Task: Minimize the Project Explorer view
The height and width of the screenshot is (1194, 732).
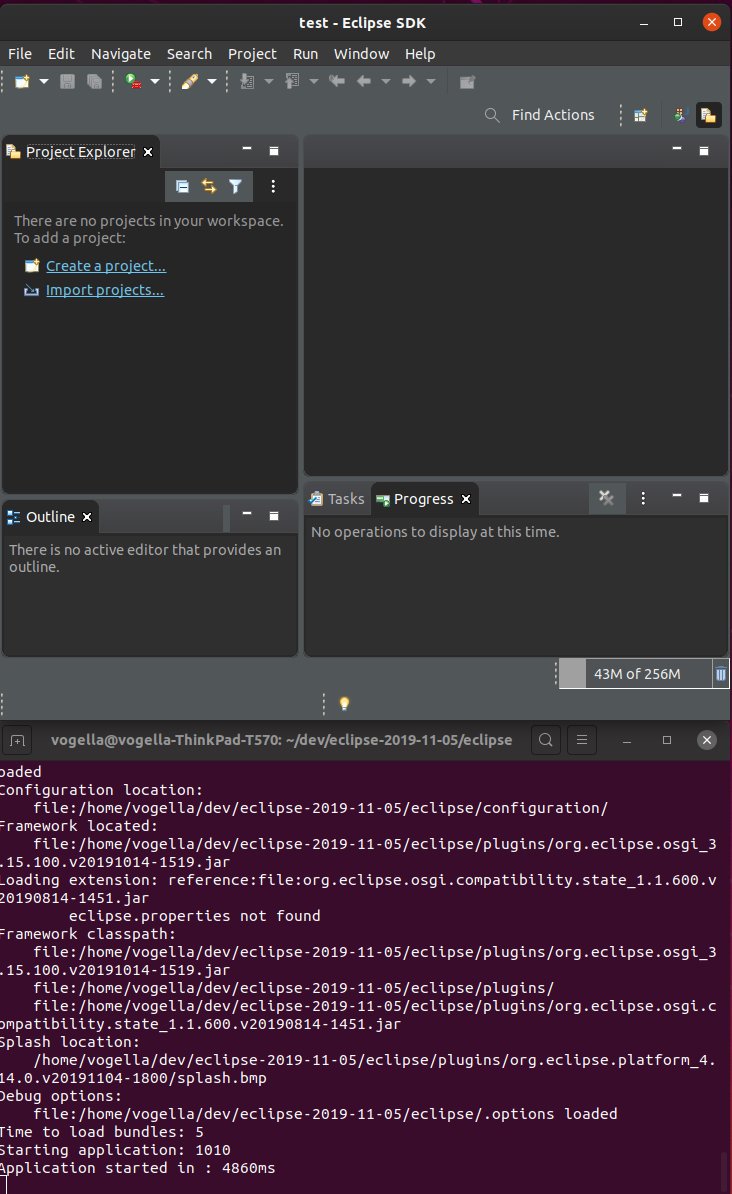Action: tap(247, 149)
